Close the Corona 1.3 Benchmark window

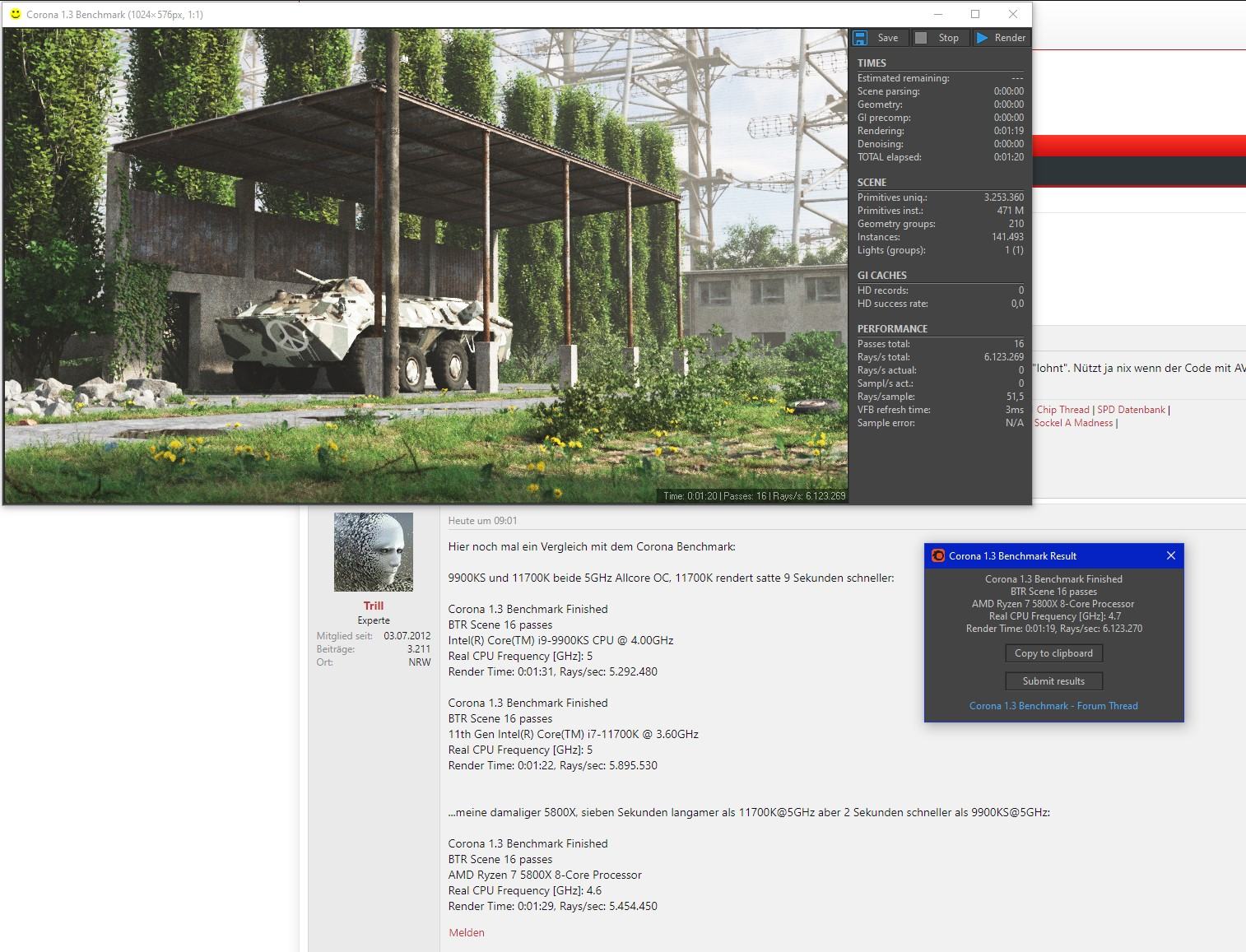tap(1013, 14)
